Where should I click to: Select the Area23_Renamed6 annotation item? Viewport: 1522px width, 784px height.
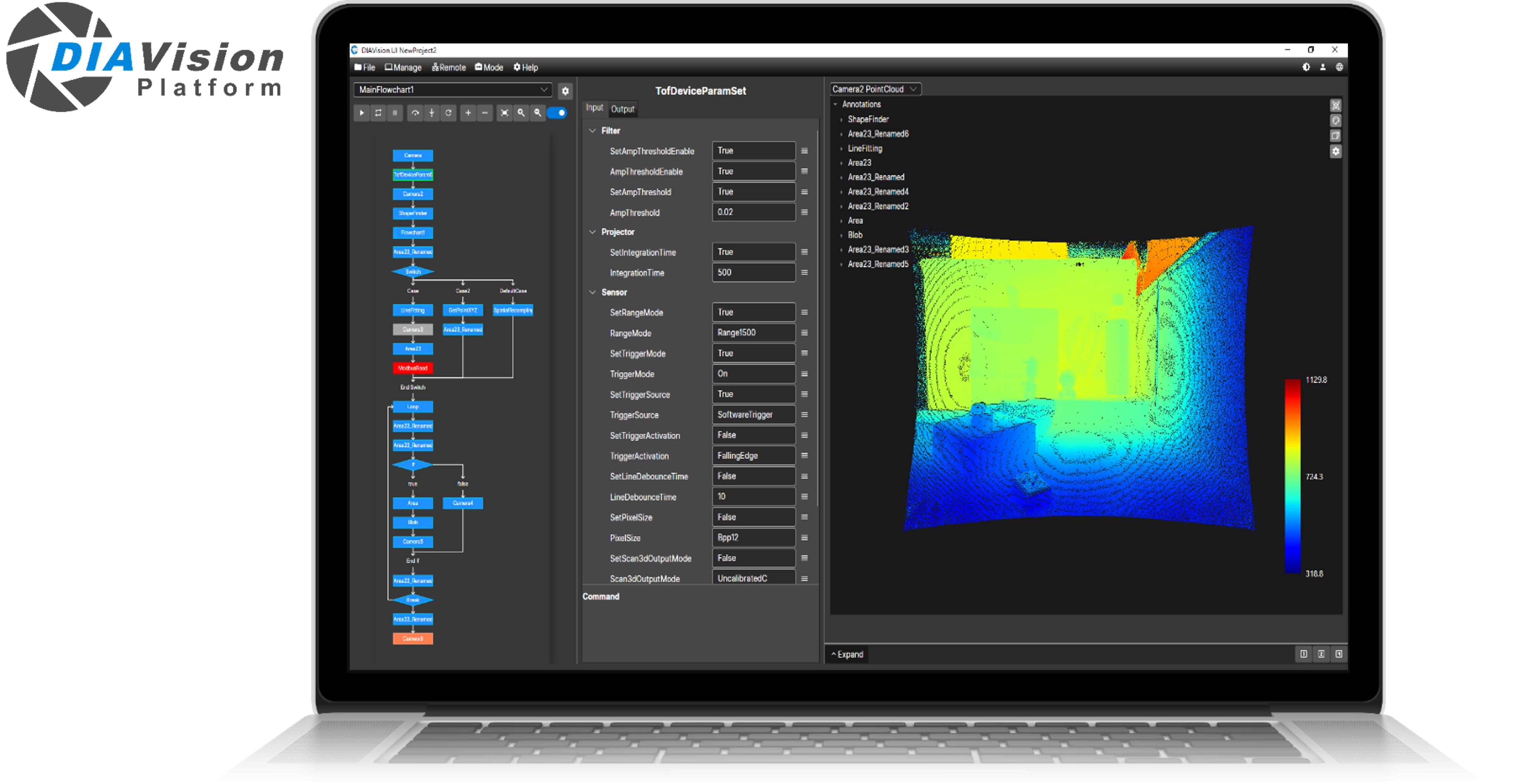pos(878,134)
